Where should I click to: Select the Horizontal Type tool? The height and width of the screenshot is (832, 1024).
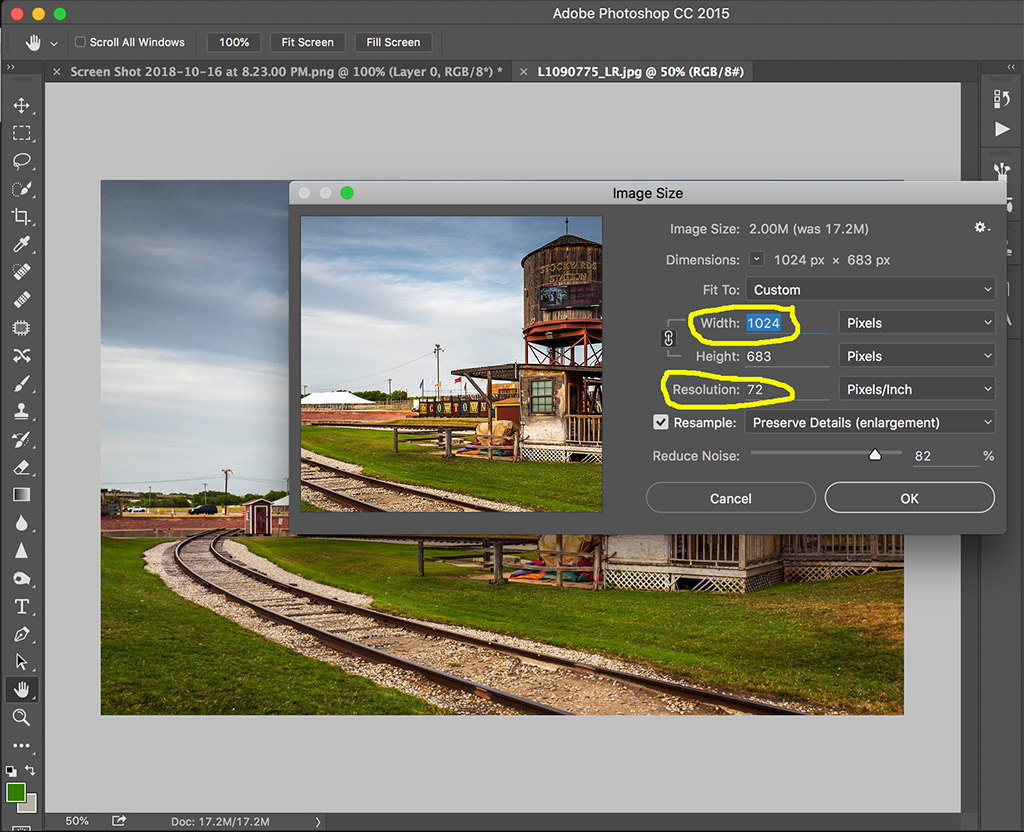pyautogui.click(x=21, y=606)
